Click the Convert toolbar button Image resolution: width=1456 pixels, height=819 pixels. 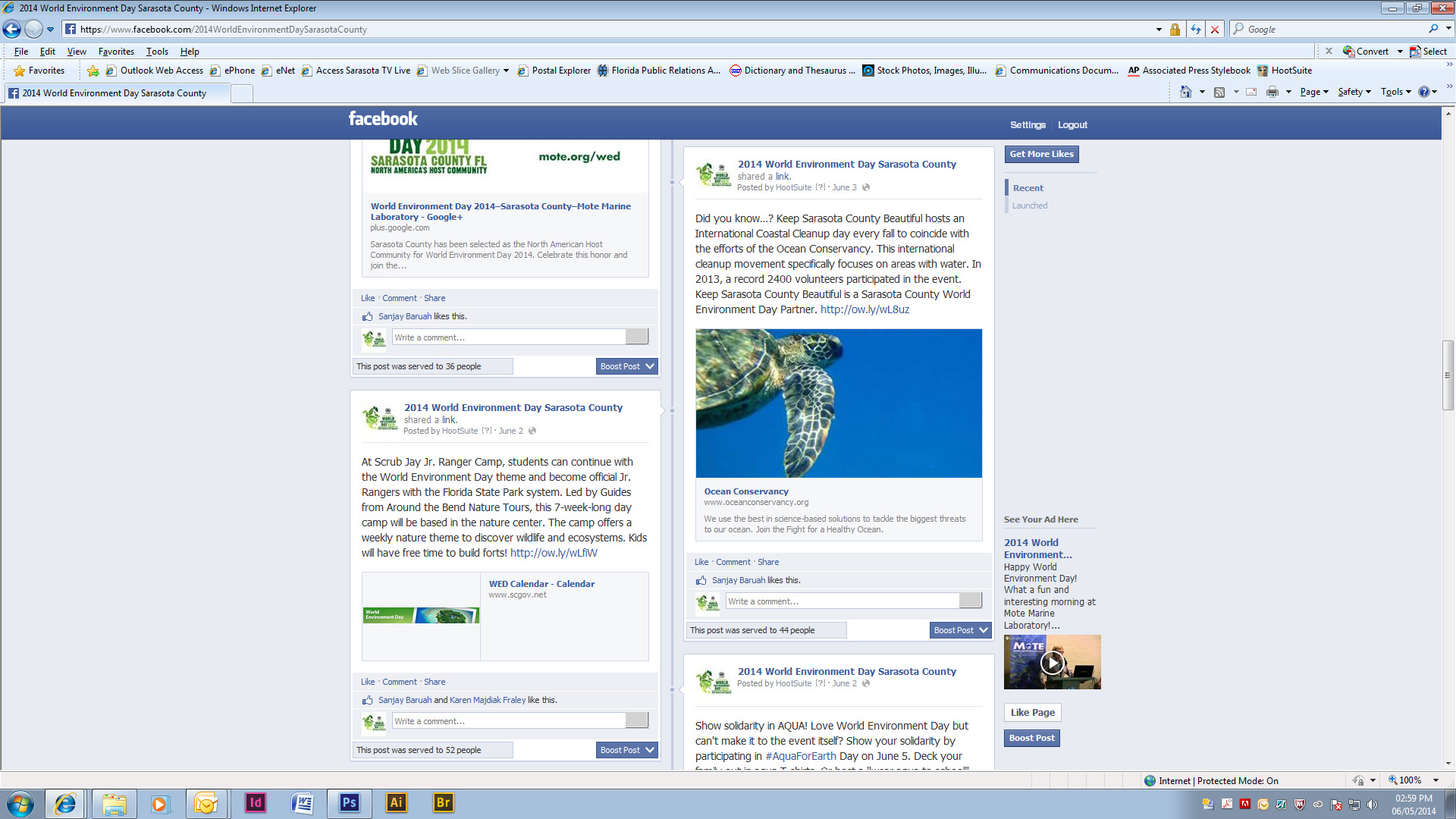1367,52
